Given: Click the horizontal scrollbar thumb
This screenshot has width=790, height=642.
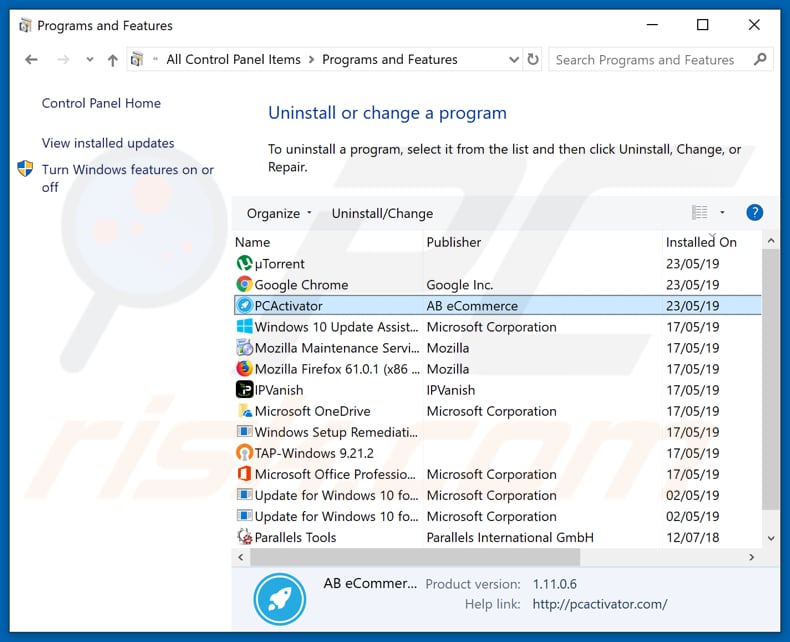Looking at the screenshot, I should (x=415, y=557).
